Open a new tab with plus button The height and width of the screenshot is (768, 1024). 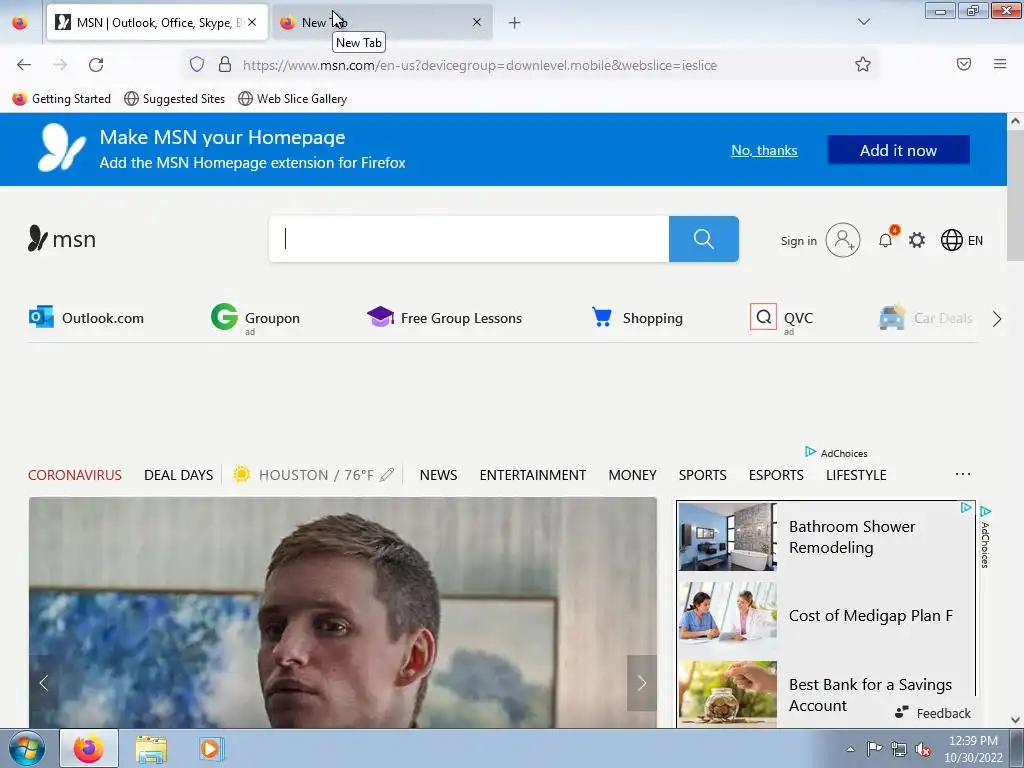(x=515, y=23)
